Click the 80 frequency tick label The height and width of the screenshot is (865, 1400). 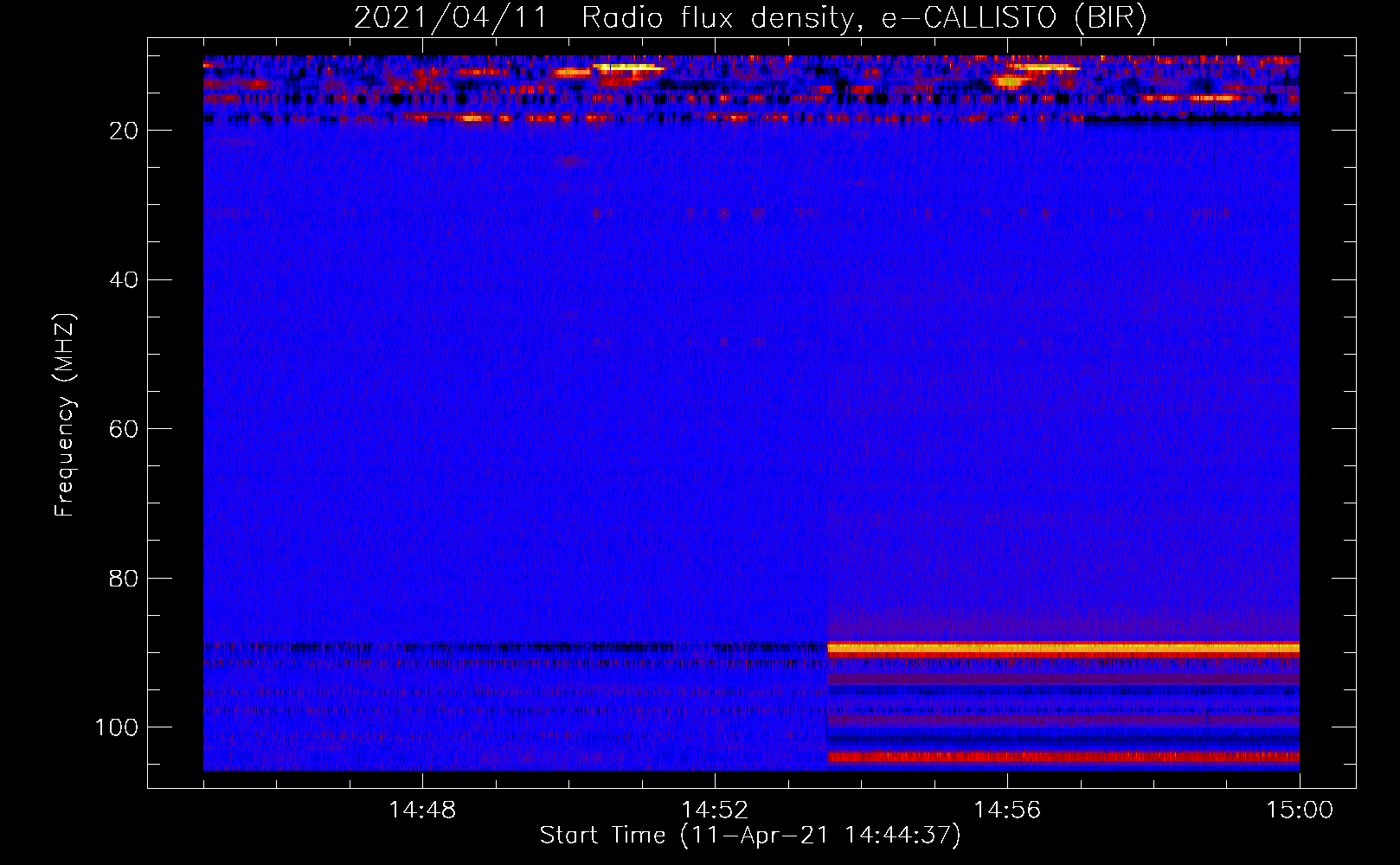coord(124,578)
